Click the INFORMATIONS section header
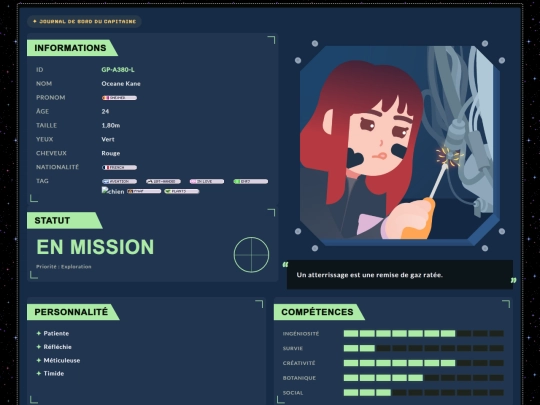Viewport: 540px width, 405px height. 72,48
